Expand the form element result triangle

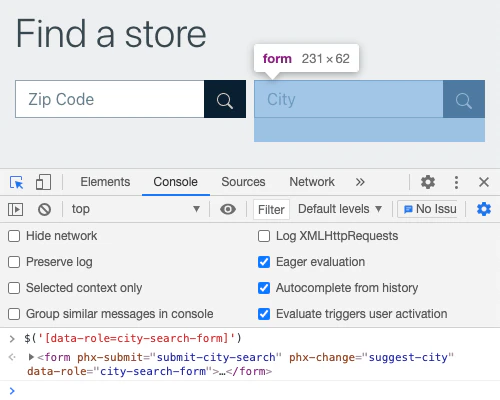point(31,357)
